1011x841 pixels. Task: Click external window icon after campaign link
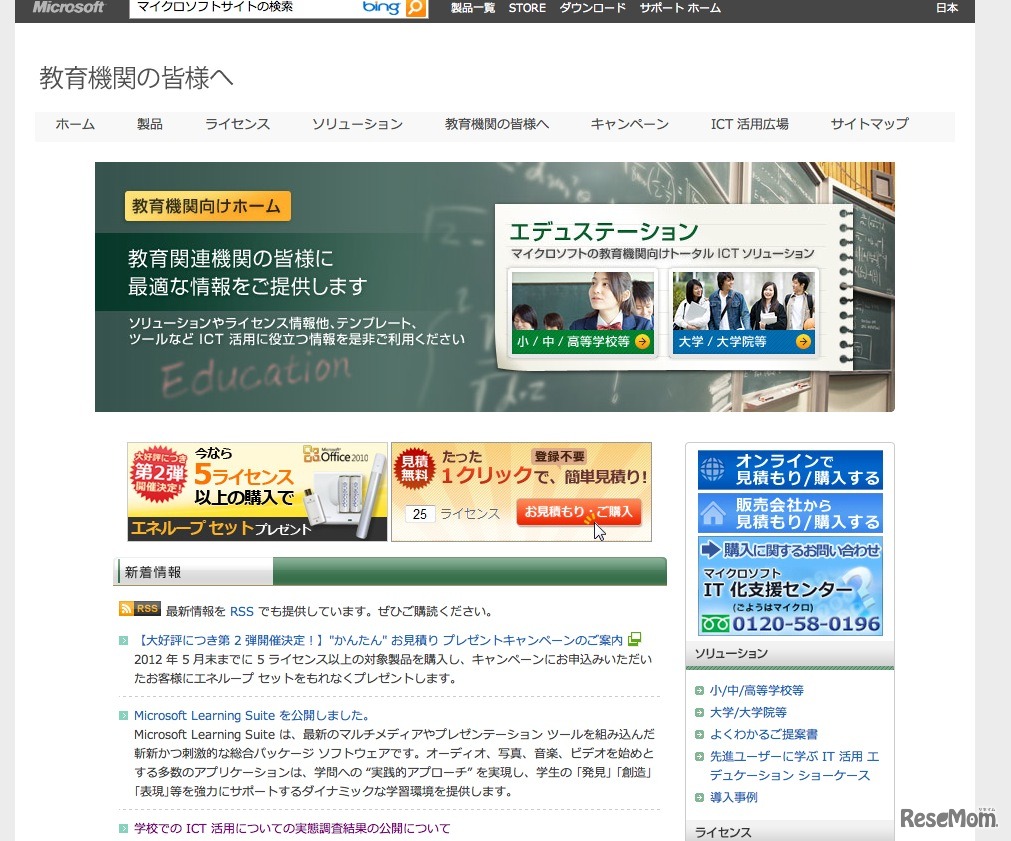pos(634,639)
